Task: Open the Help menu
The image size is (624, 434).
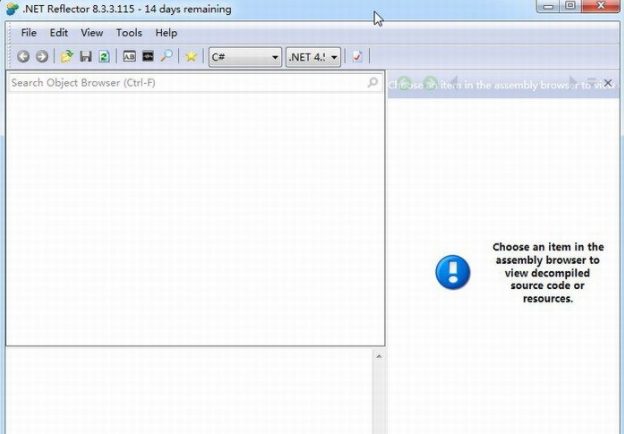Action: tap(166, 33)
